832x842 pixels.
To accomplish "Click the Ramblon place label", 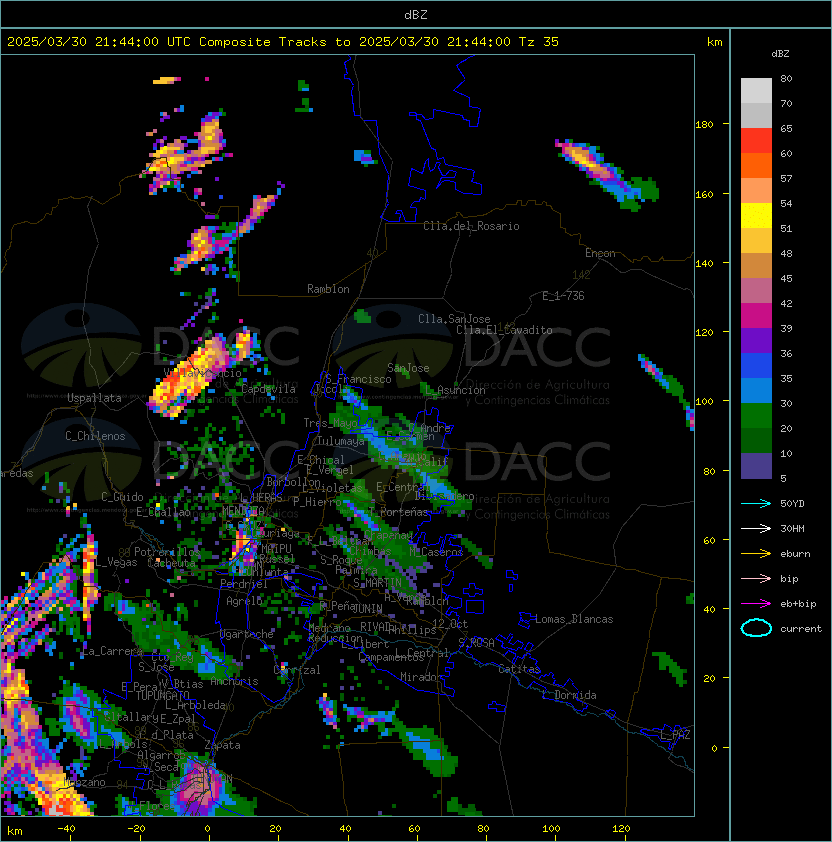I will (328, 289).
